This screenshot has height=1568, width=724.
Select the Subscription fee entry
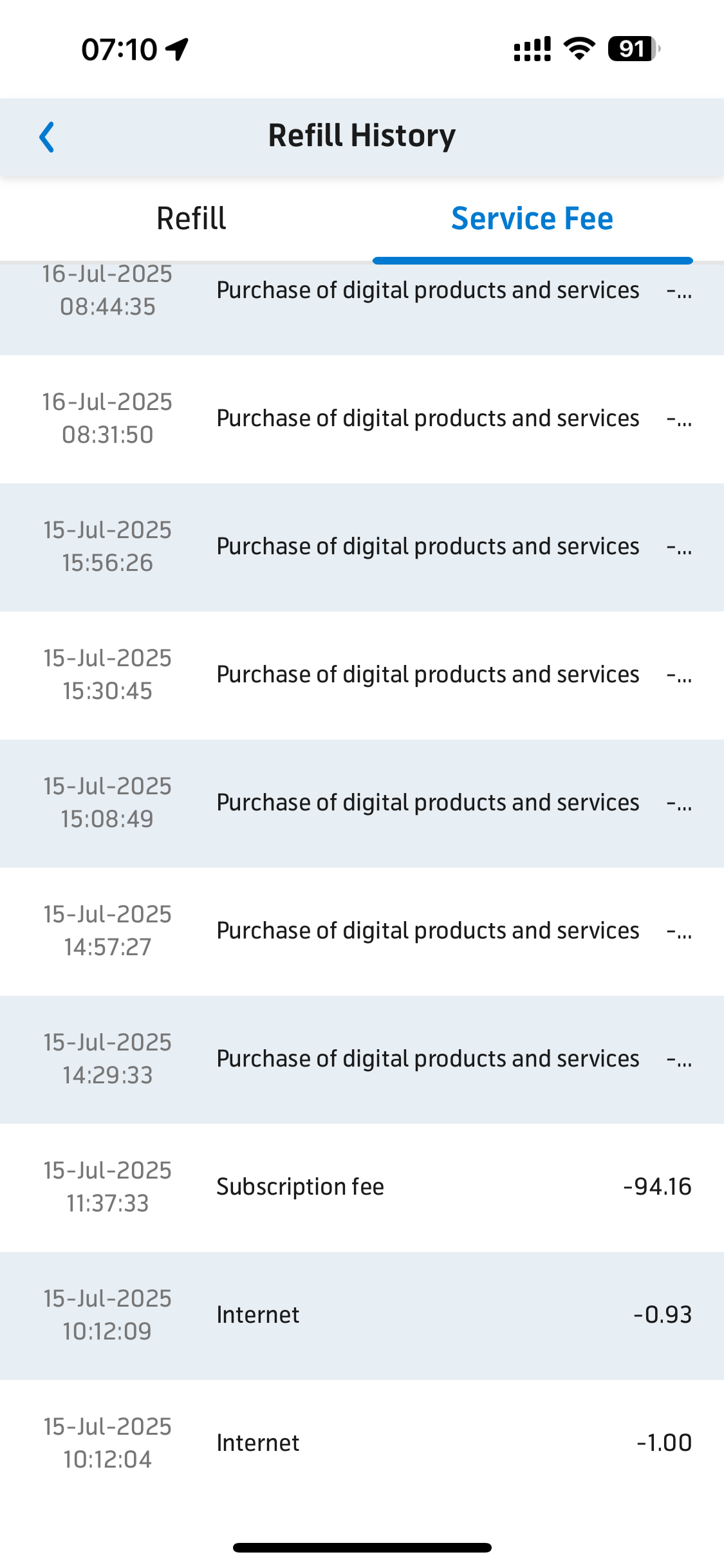(362, 1188)
